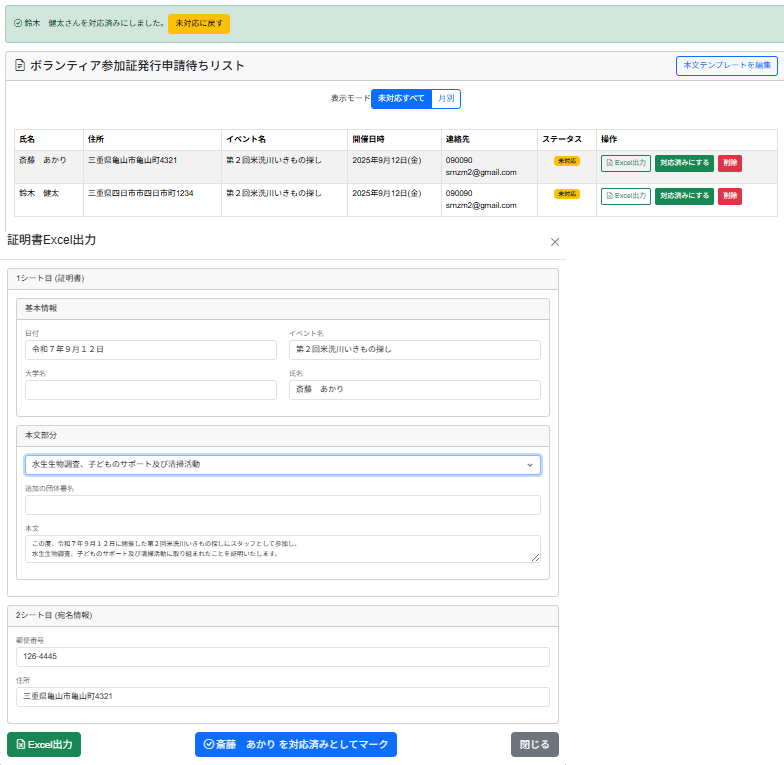Click Excel出力 button in 鈴木 健太 row
The width and height of the screenshot is (784, 765).
coord(625,196)
